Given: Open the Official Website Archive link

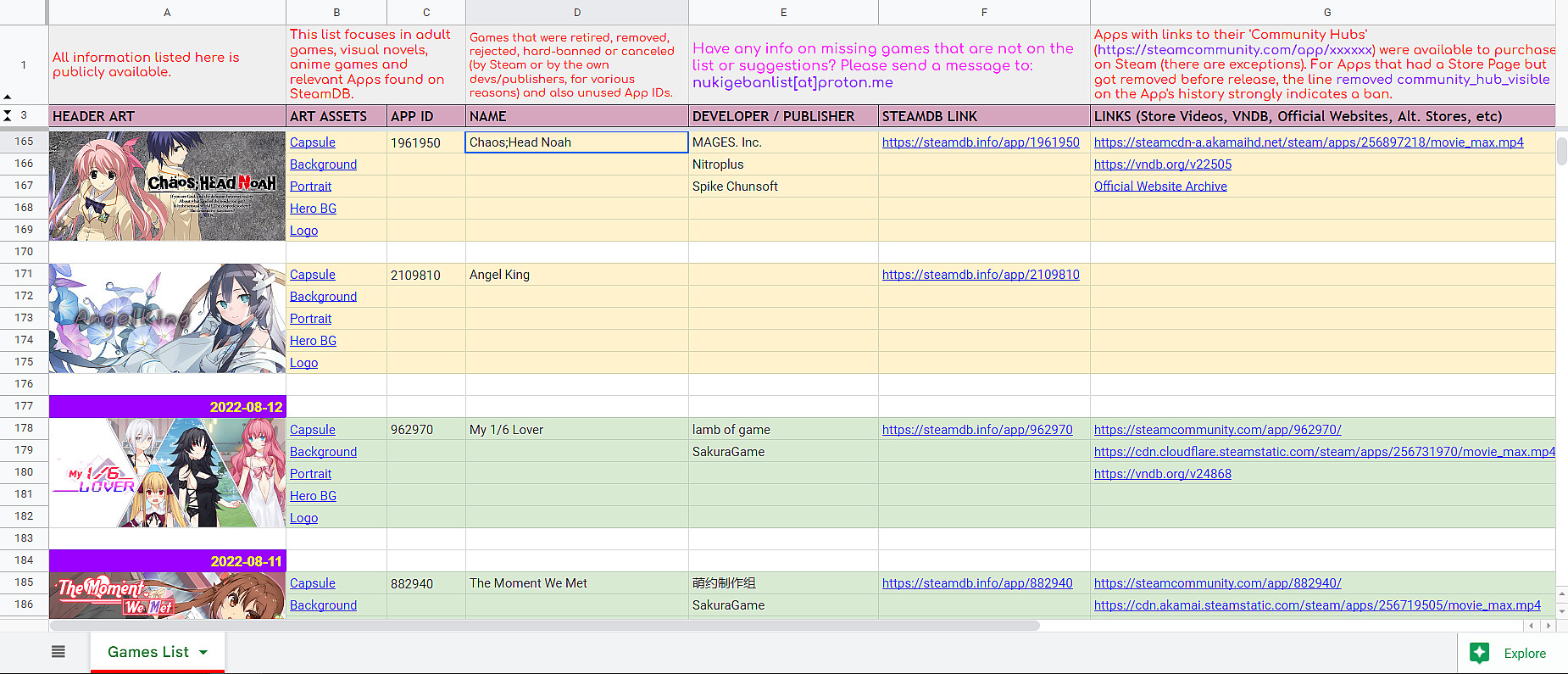Looking at the screenshot, I should pyautogui.click(x=1159, y=187).
